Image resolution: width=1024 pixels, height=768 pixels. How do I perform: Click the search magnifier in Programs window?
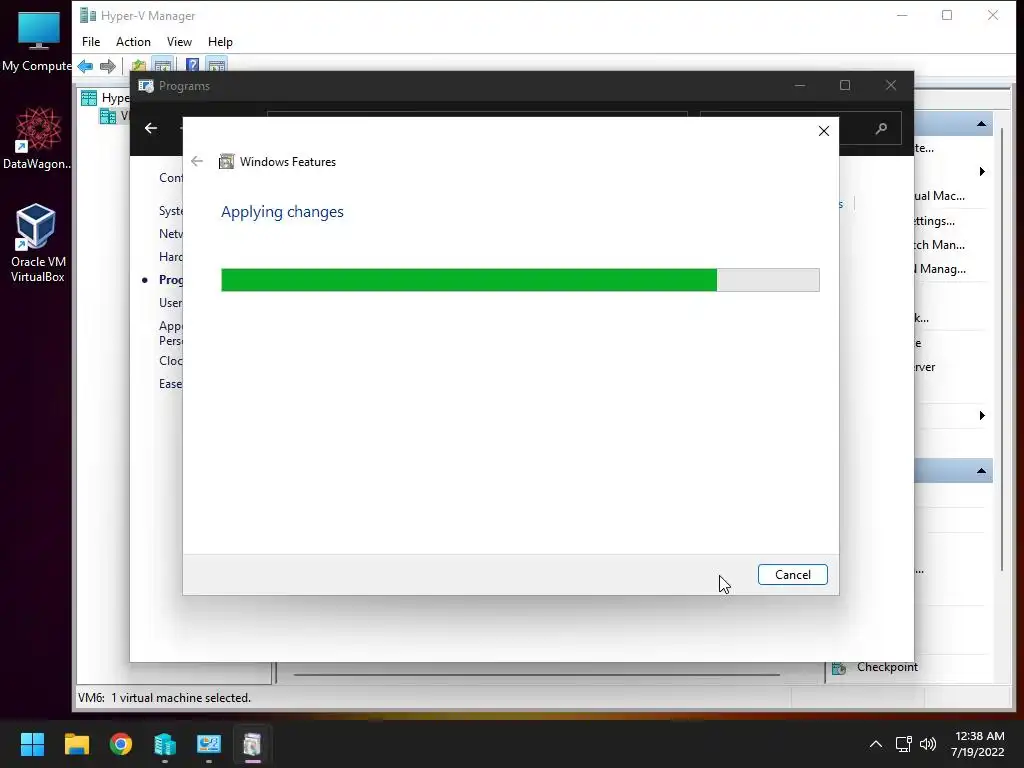[x=881, y=128]
